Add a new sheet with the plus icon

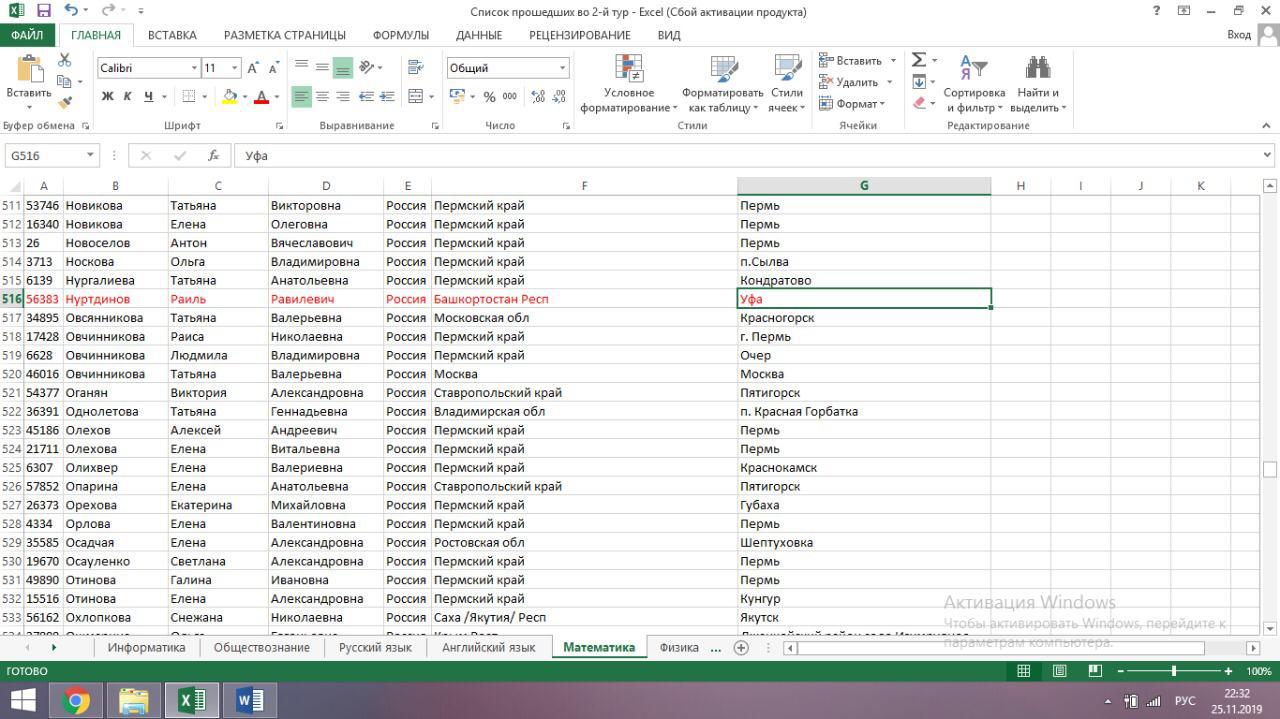[741, 648]
